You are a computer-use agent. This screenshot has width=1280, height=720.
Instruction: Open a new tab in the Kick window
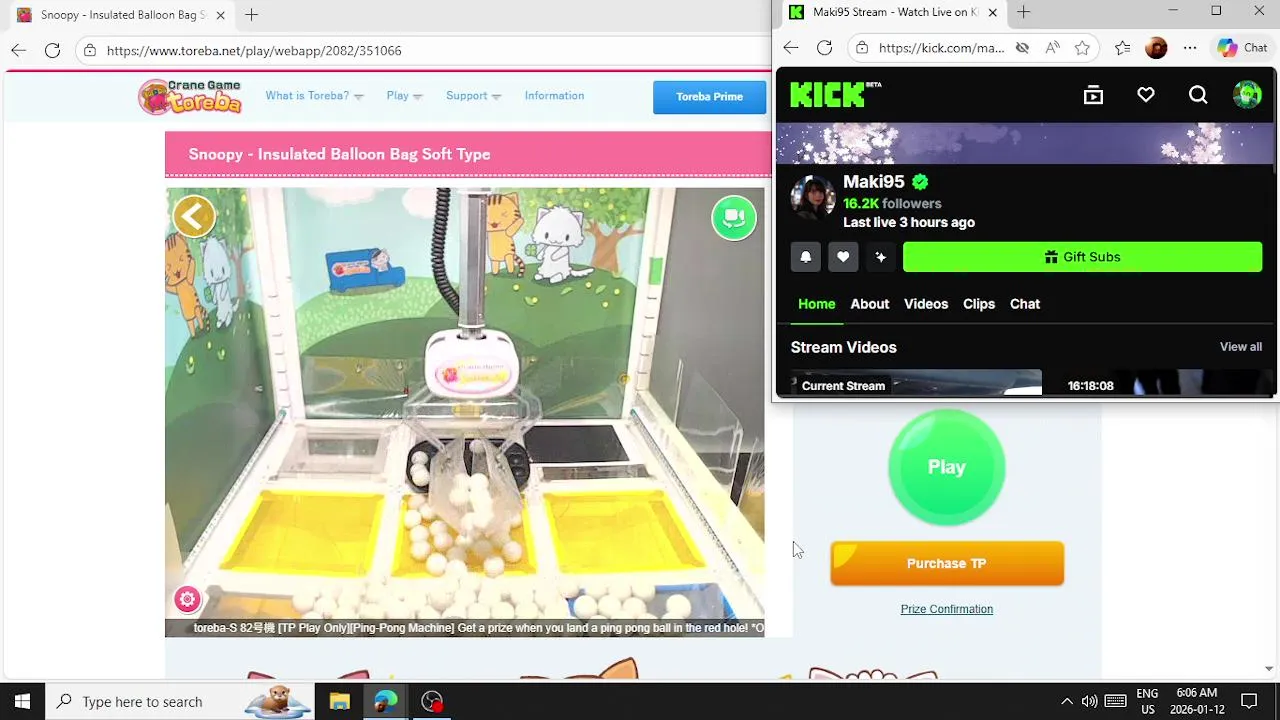(1023, 12)
